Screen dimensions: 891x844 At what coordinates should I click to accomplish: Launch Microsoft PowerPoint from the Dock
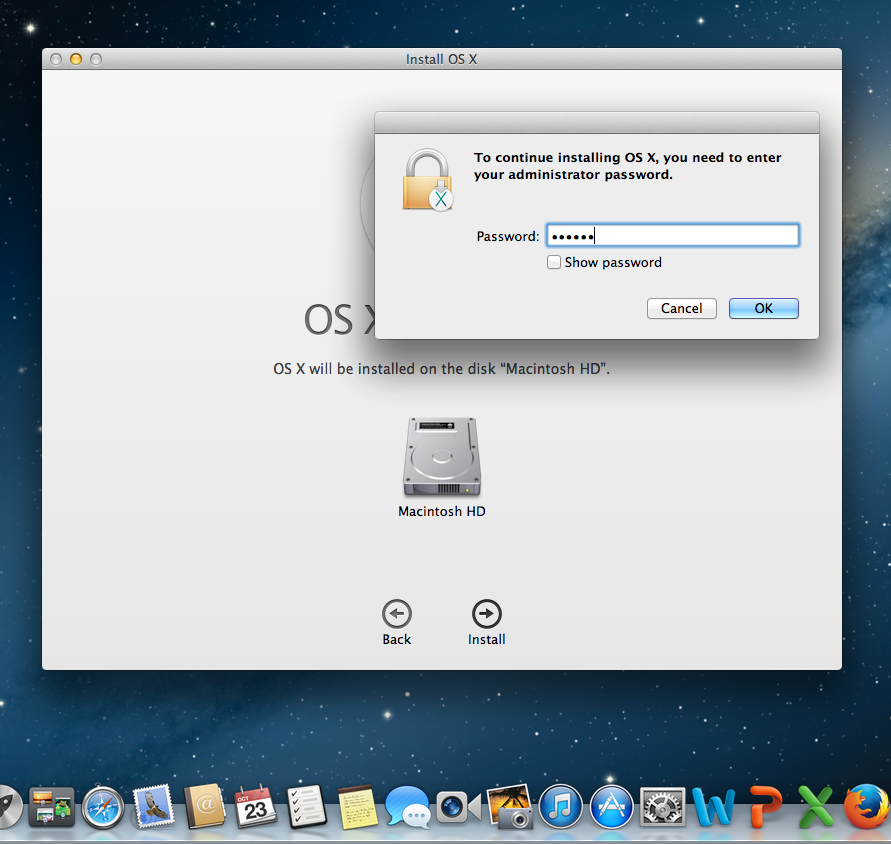(x=765, y=807)
